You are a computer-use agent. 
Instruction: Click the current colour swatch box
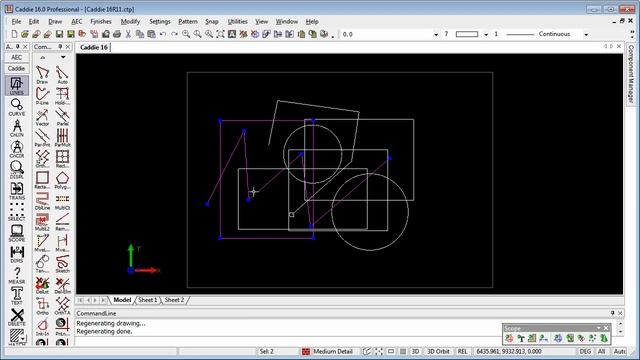coord(467,34)
